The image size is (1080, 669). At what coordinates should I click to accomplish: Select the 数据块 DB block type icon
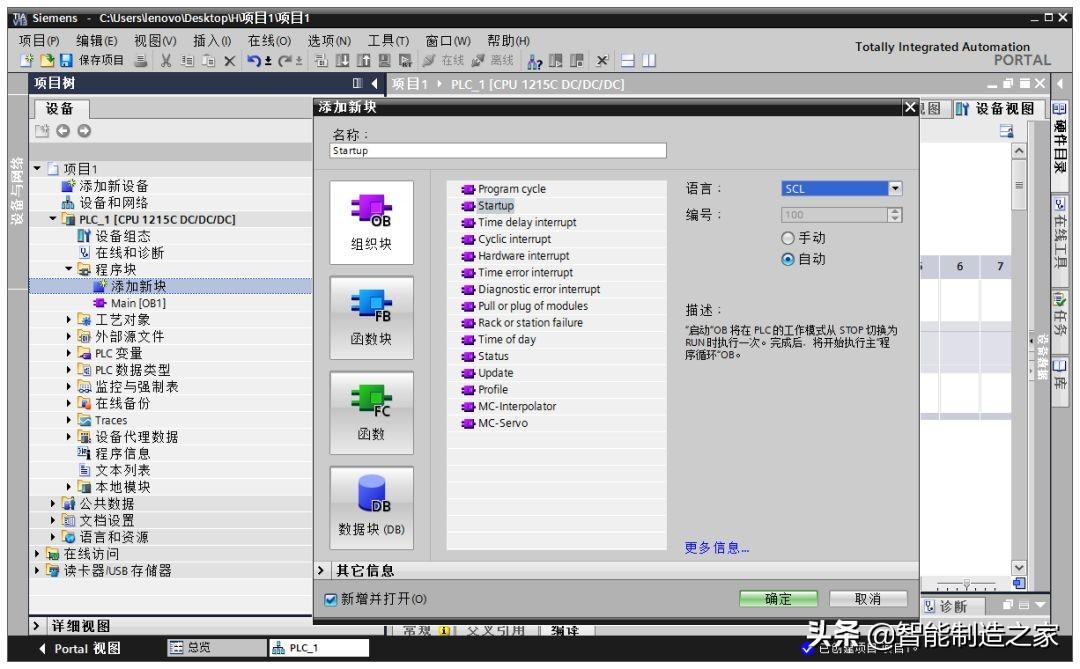tap(371, 508)
